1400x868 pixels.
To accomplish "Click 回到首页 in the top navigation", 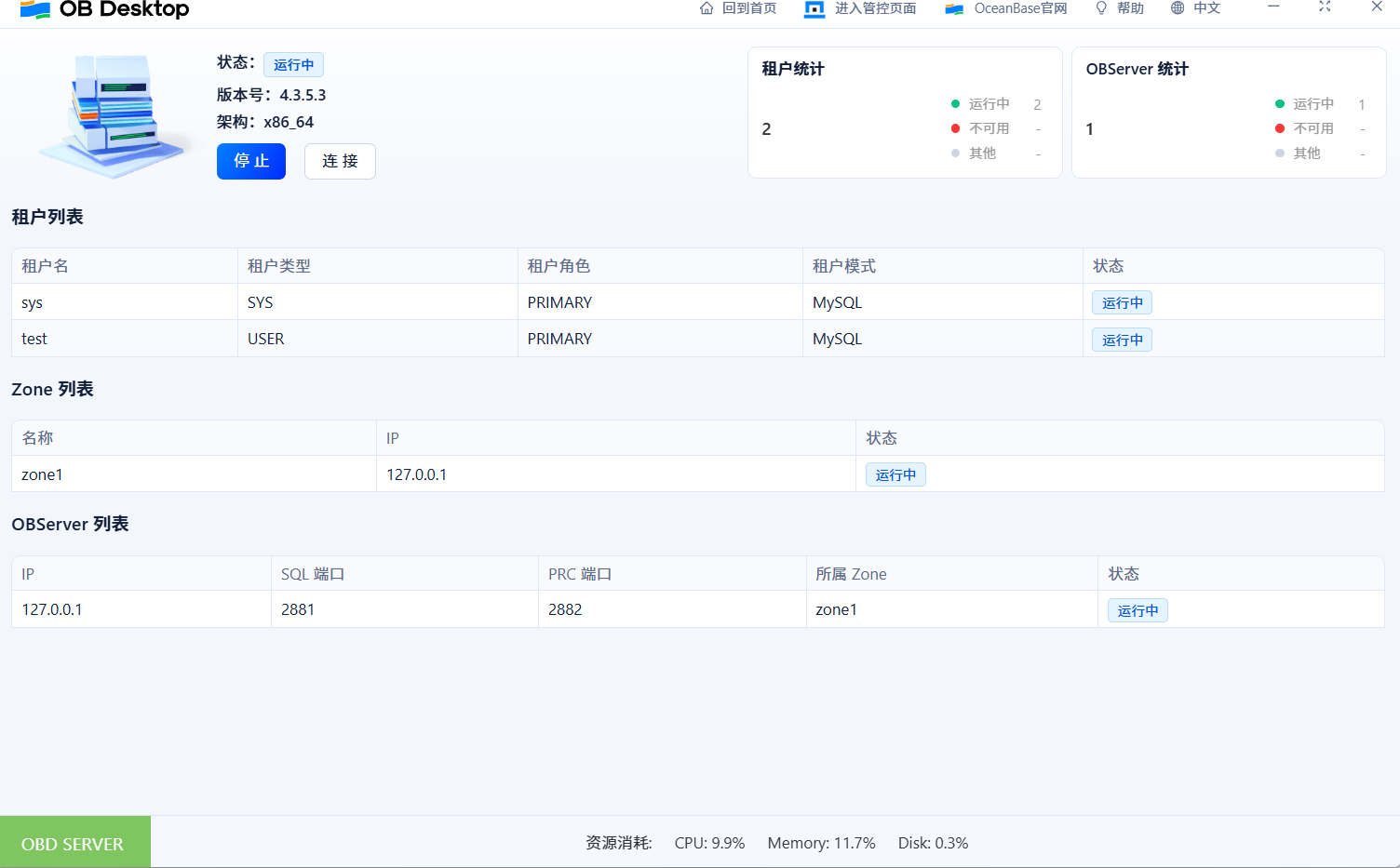I will pyautogui.click(x=749, y=8).
